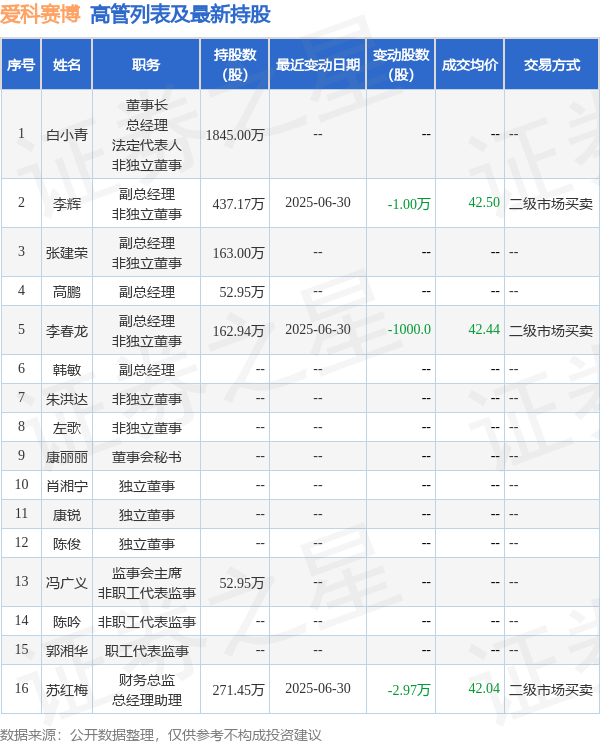The height and width of the screenshot is (744, 600).
Task: Click the position 监事会主席
Action: point(147,573)
